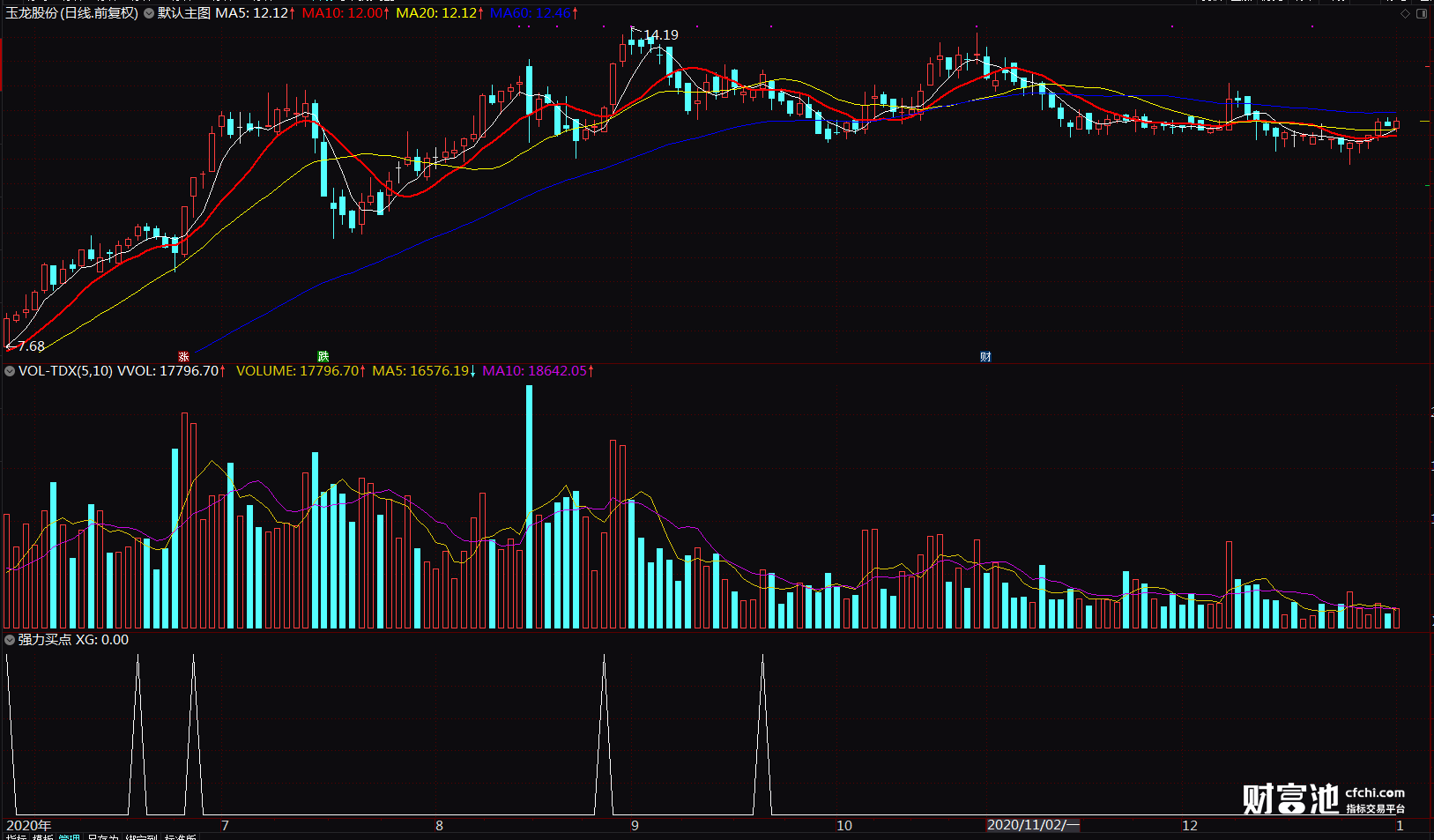Select the 强力买点 indicator name
The height and width of the screenshot is (840, 1434).
pos(45,640)
